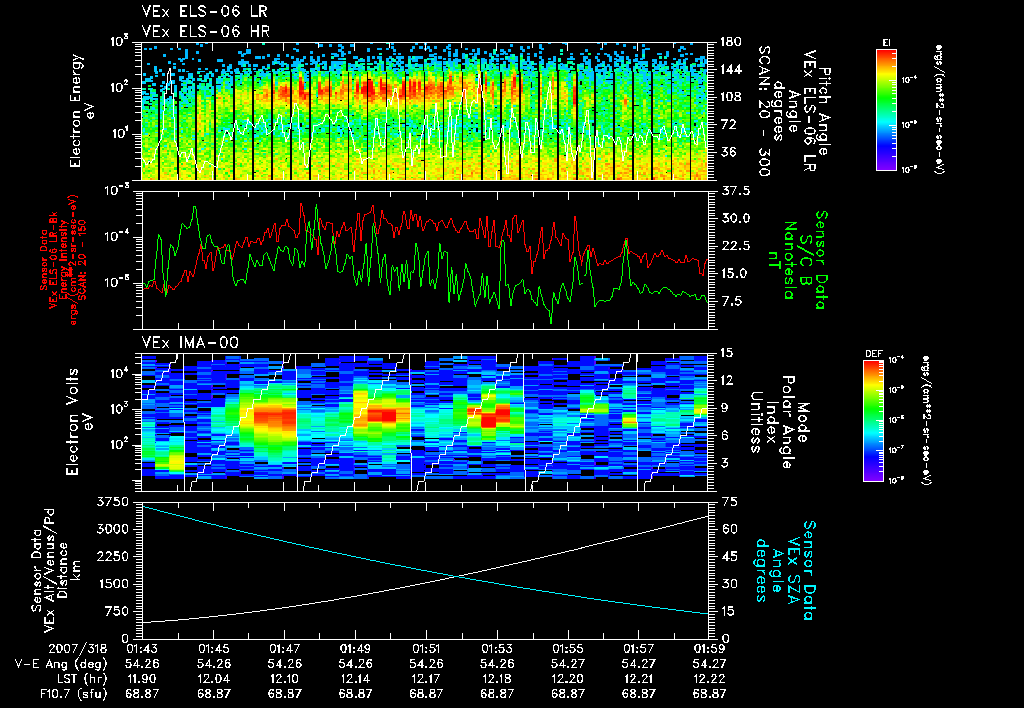Click the 3750 km distance tick
Screen dimensions: 1024x708
(x=114, y=502)
